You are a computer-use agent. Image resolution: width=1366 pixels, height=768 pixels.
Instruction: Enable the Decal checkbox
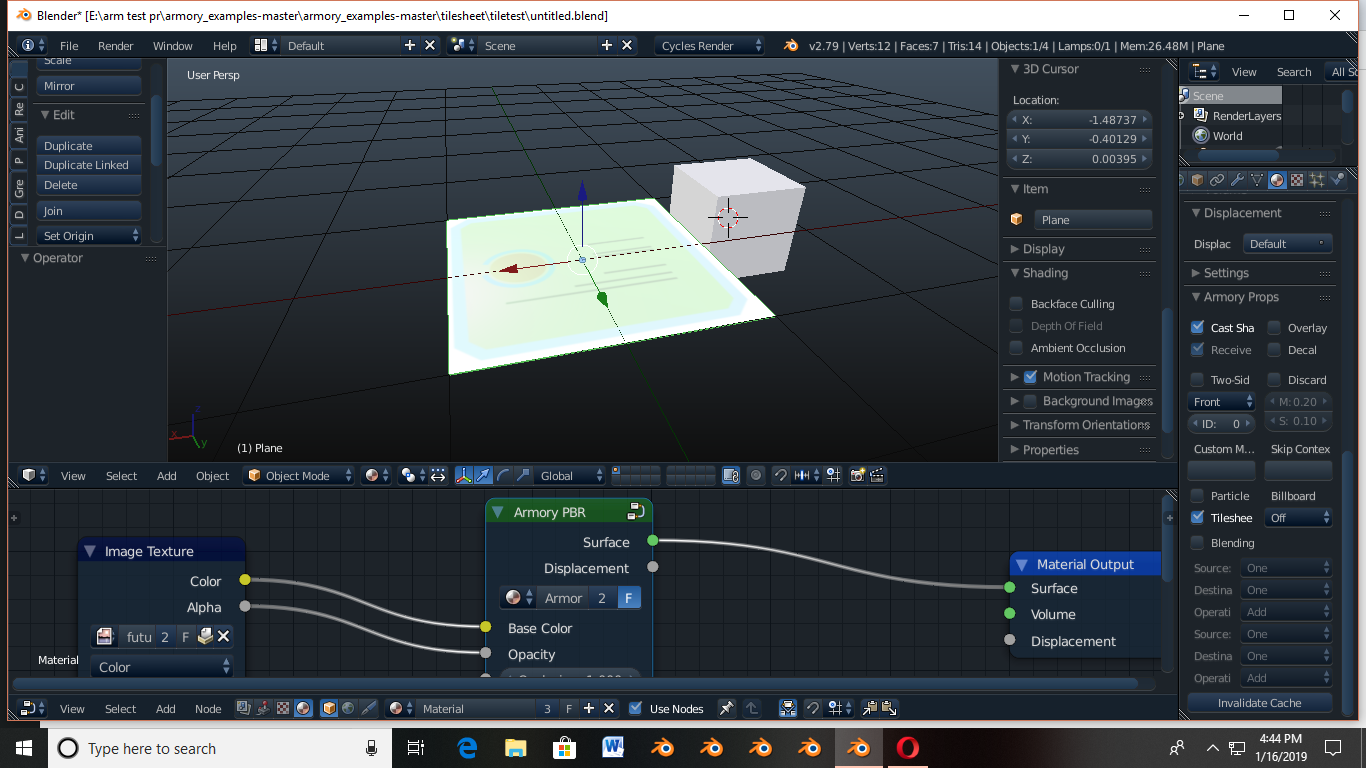coord(1274,350)
